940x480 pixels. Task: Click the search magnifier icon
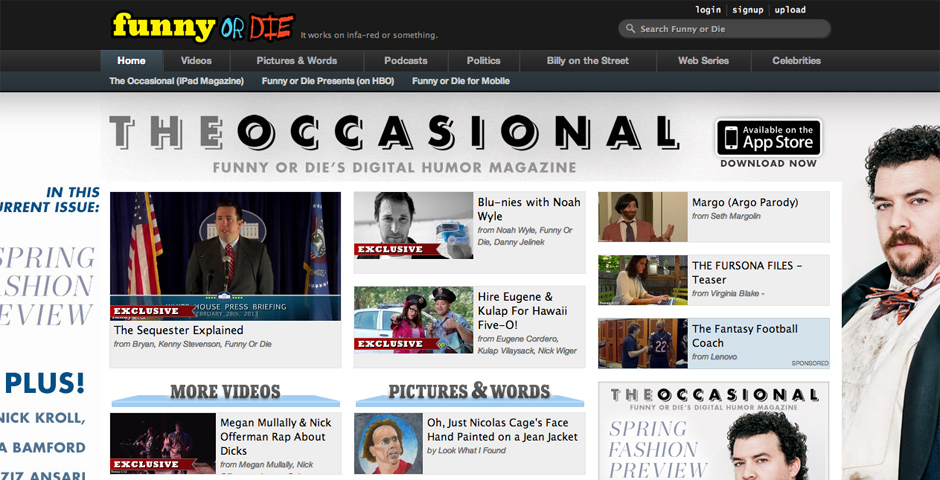(x=630, y=29)
